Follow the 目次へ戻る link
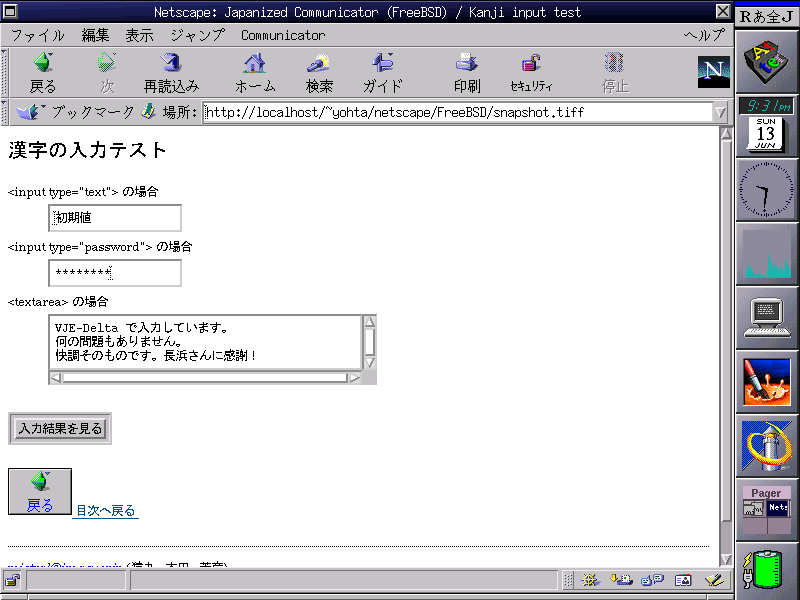The height and width of the screenshot is (600, 800). click(x=106, y=510)
